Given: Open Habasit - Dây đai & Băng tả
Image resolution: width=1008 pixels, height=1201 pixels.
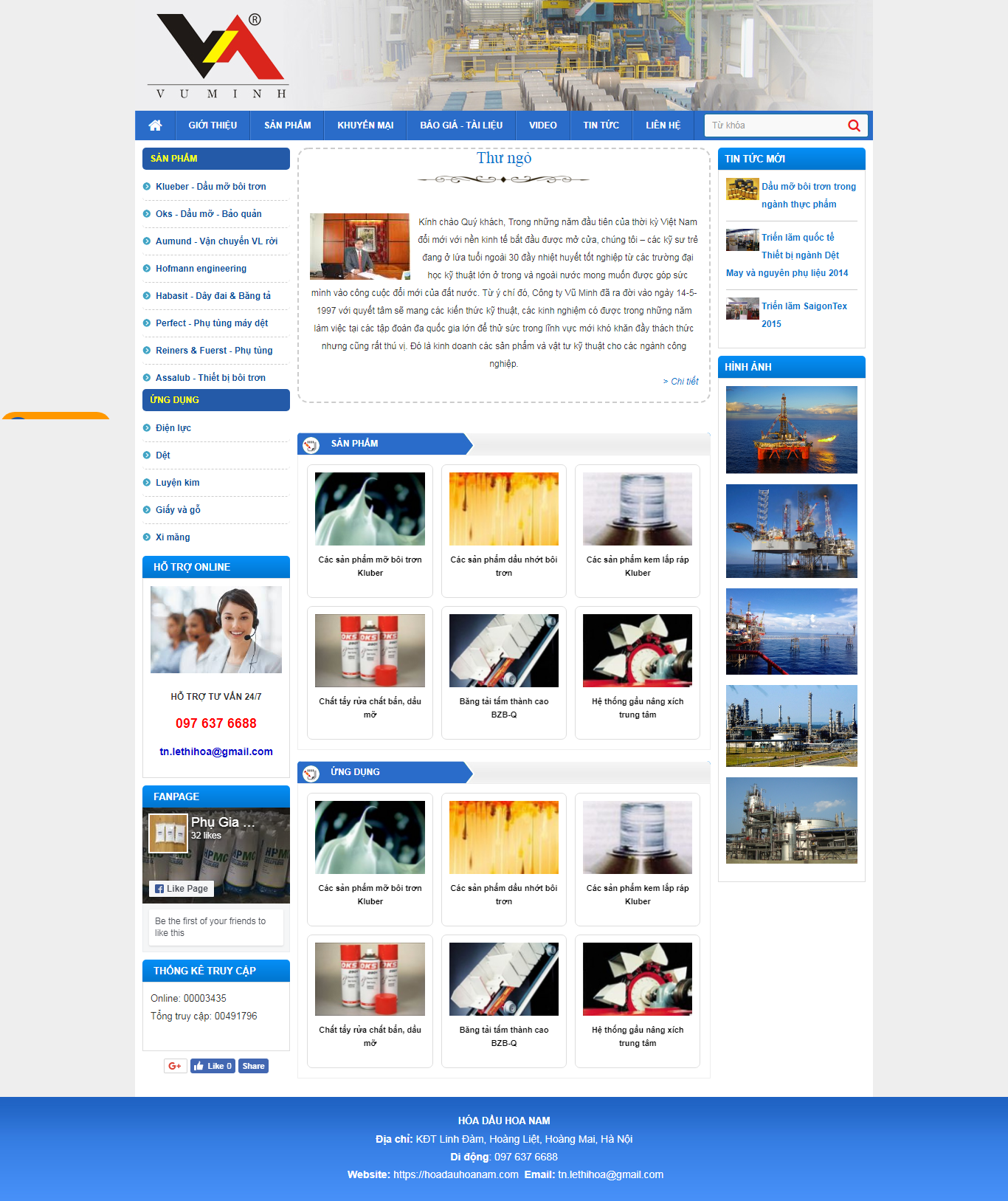Looking at the screenshot, I should [x=213, y=296].
